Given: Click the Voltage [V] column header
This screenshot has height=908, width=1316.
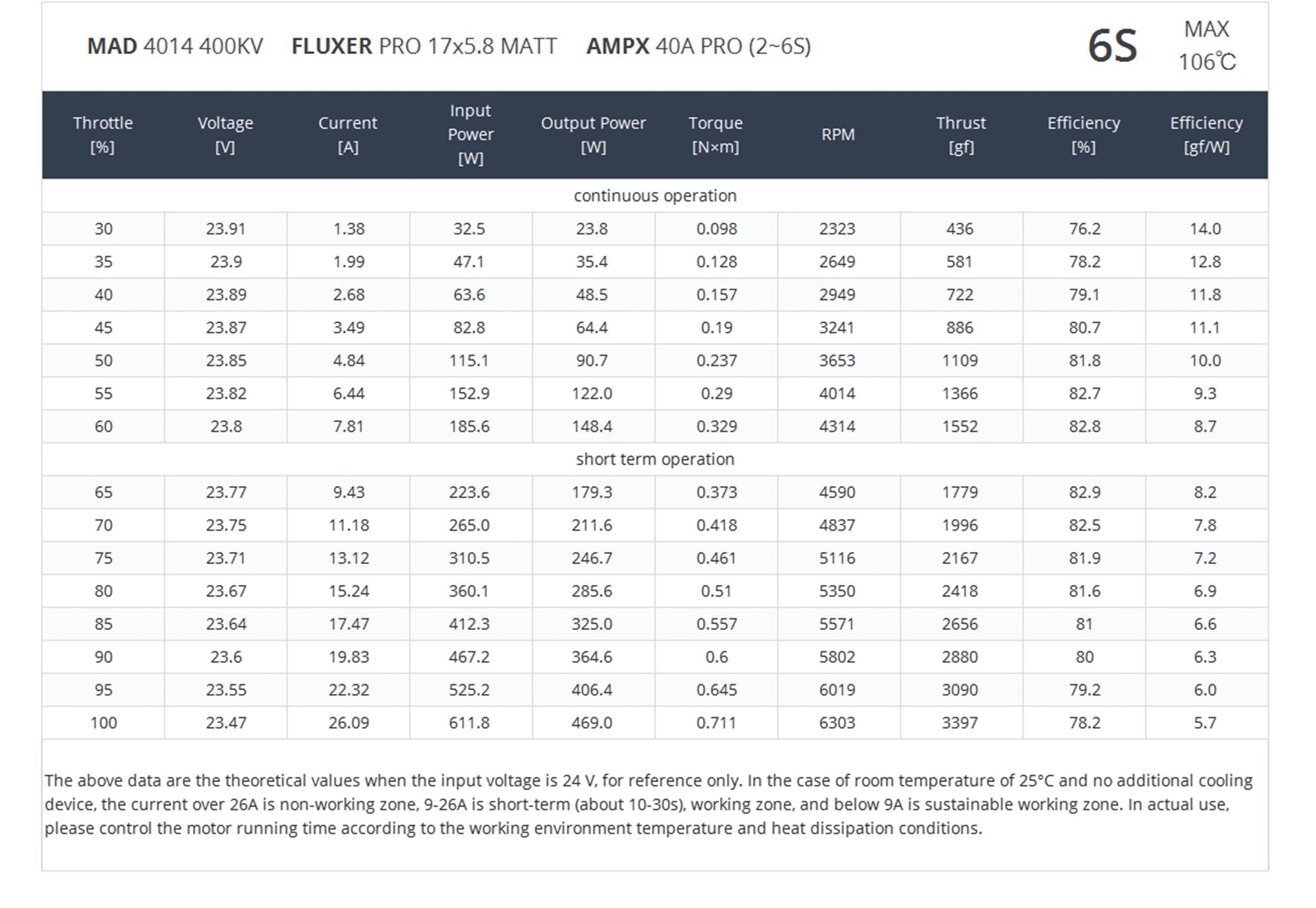Looking at the screenshot, I should tap(225, 135).
